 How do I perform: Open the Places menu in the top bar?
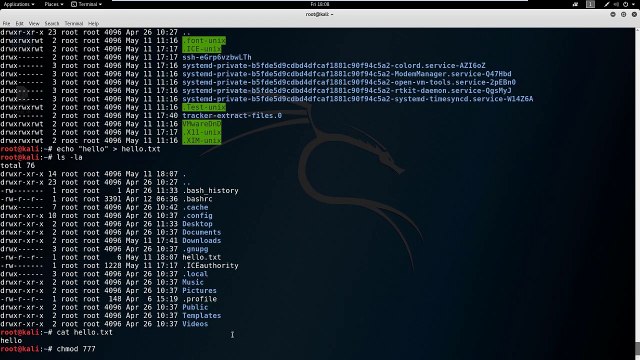(x=53, y=4)
